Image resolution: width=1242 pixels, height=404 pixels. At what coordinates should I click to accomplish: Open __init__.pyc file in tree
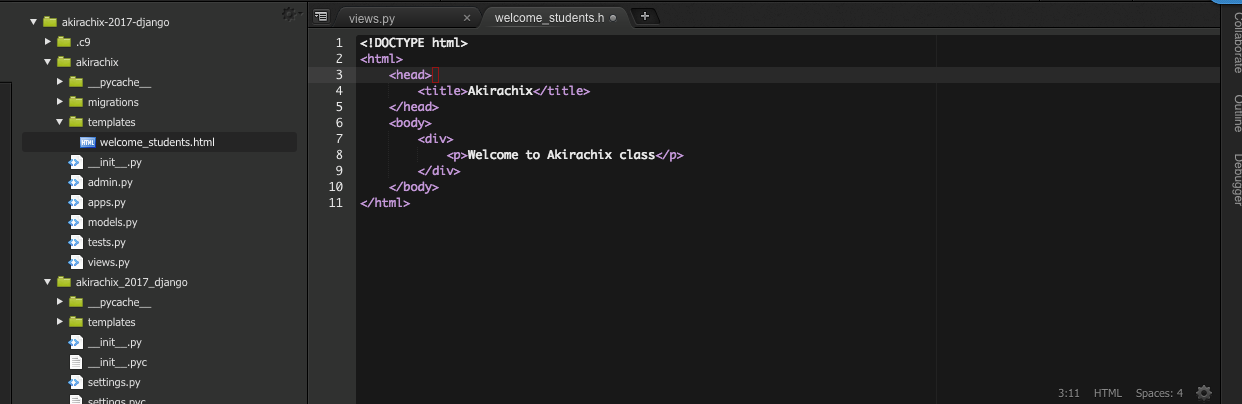(x=117, y=362)
